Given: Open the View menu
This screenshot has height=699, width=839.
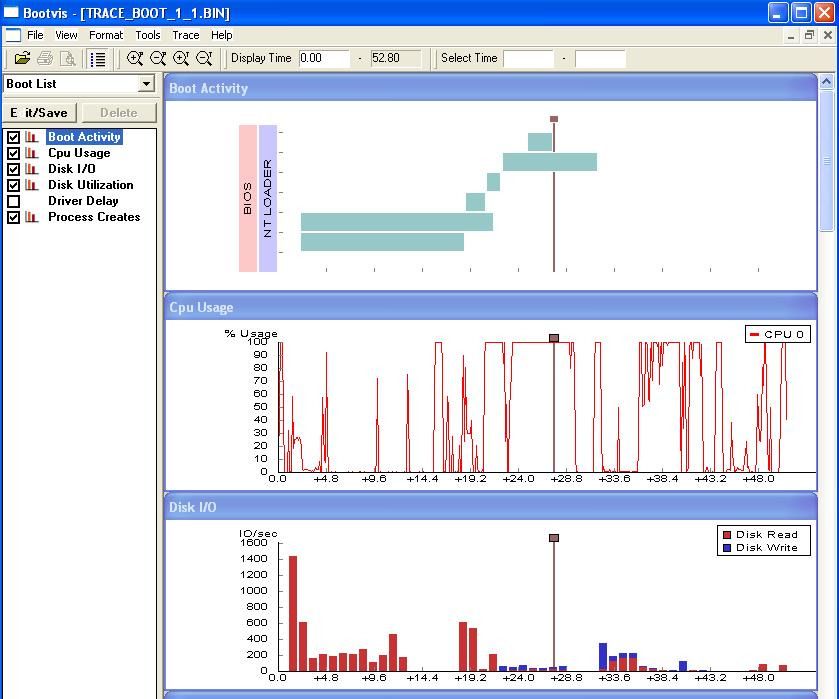Looking at the screenshot, I should point(66,35).
